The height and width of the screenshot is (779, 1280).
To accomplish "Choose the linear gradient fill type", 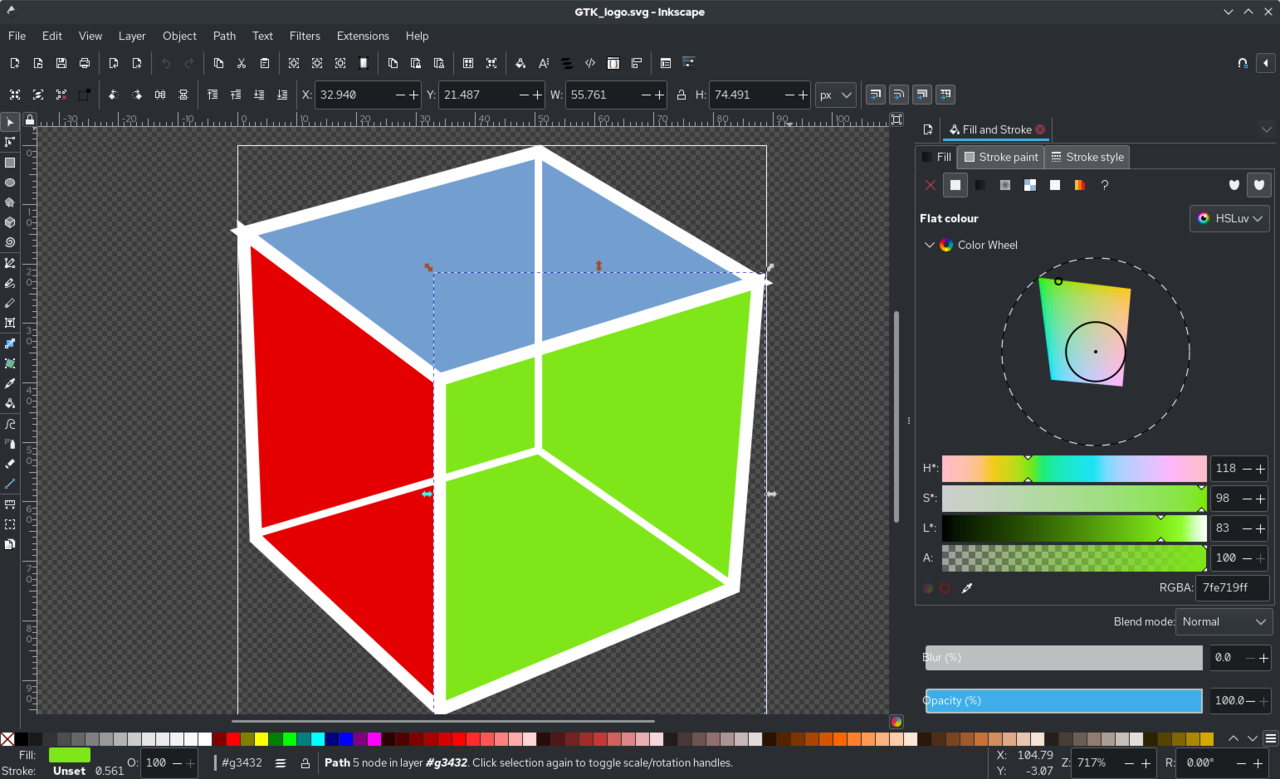I will click(x=980, y=185).
